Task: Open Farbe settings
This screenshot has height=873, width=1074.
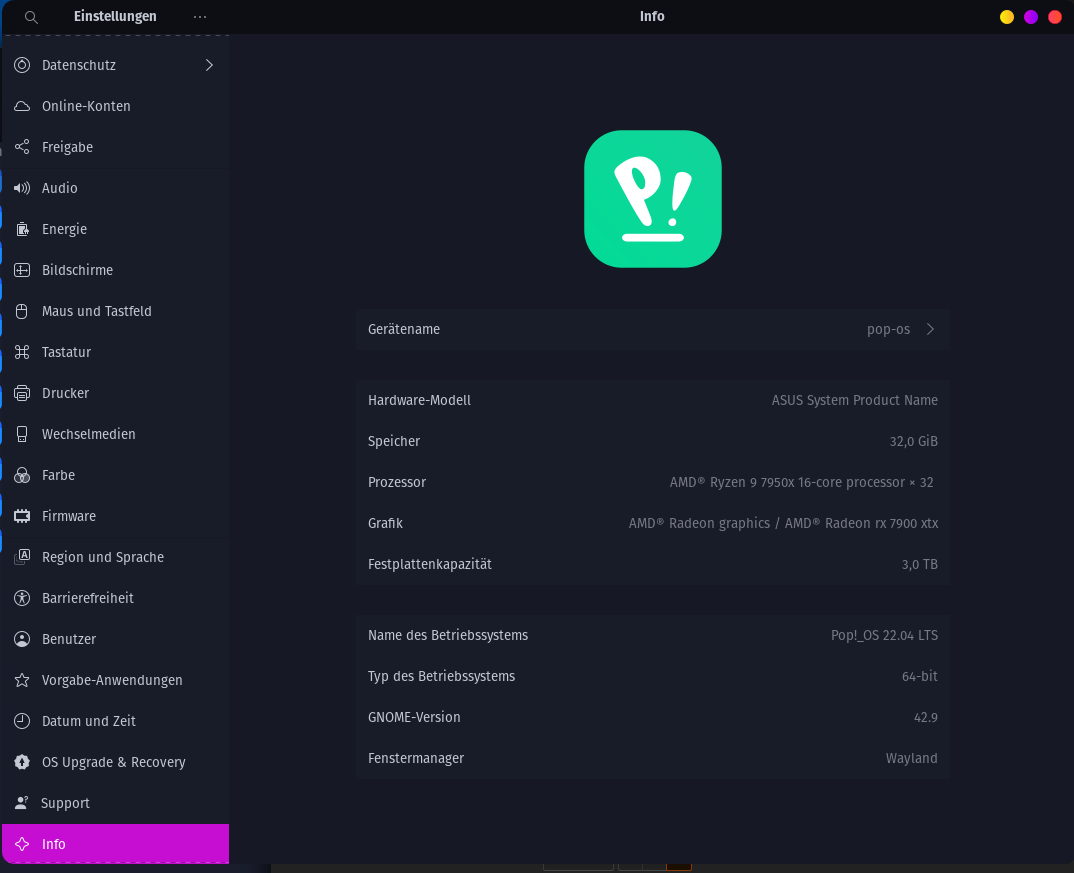Action: pyautogui.click(x=116, y=475)
